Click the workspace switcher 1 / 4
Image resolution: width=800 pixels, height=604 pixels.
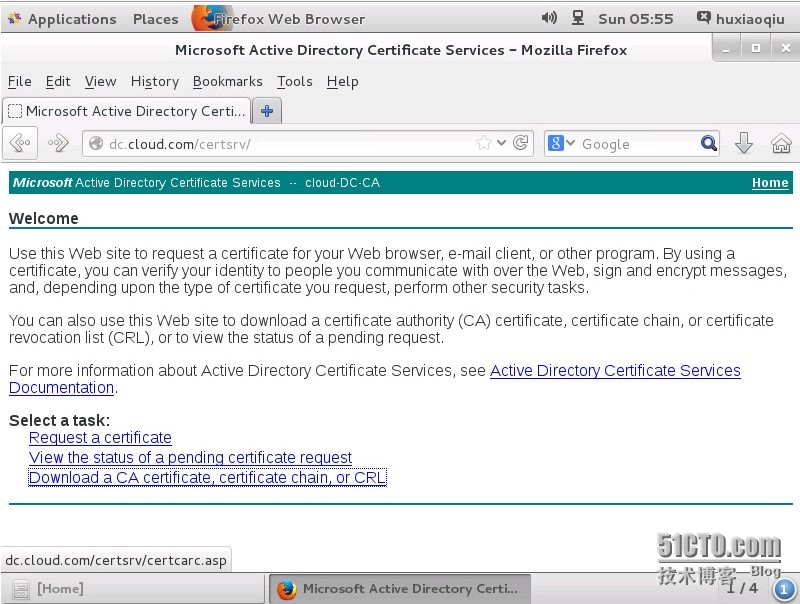tap(742, 588)
